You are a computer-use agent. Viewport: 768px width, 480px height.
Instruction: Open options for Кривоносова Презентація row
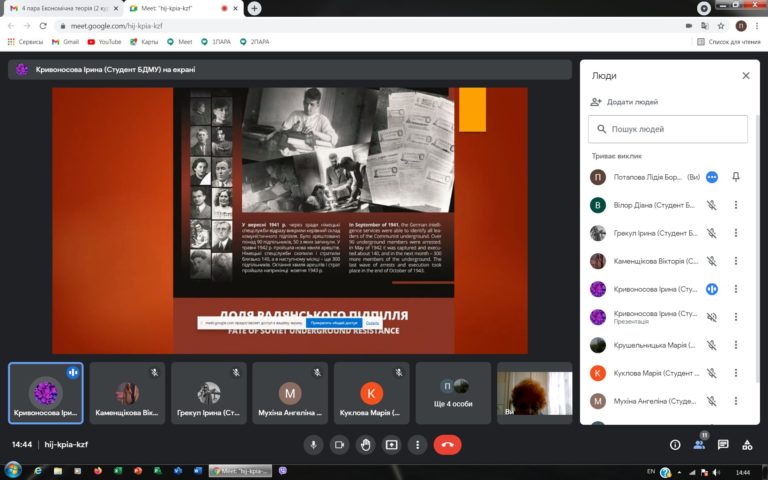736,317
